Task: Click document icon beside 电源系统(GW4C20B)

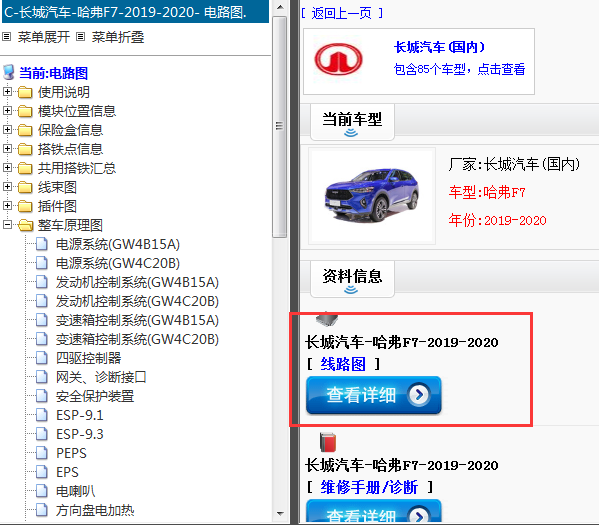Action: tap(42, 263)
